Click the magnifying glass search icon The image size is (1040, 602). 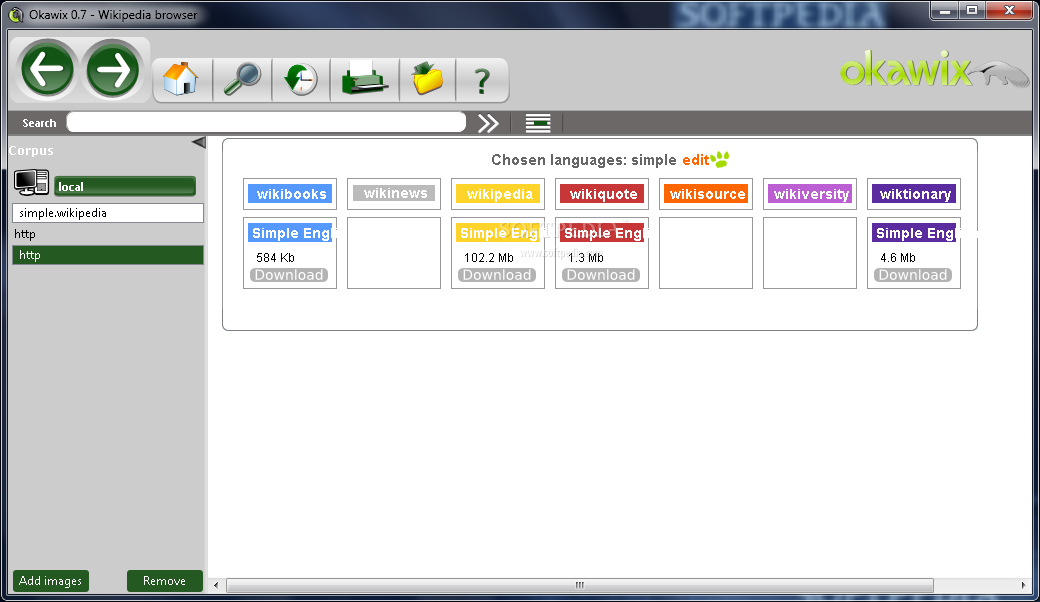pos(242,80)
